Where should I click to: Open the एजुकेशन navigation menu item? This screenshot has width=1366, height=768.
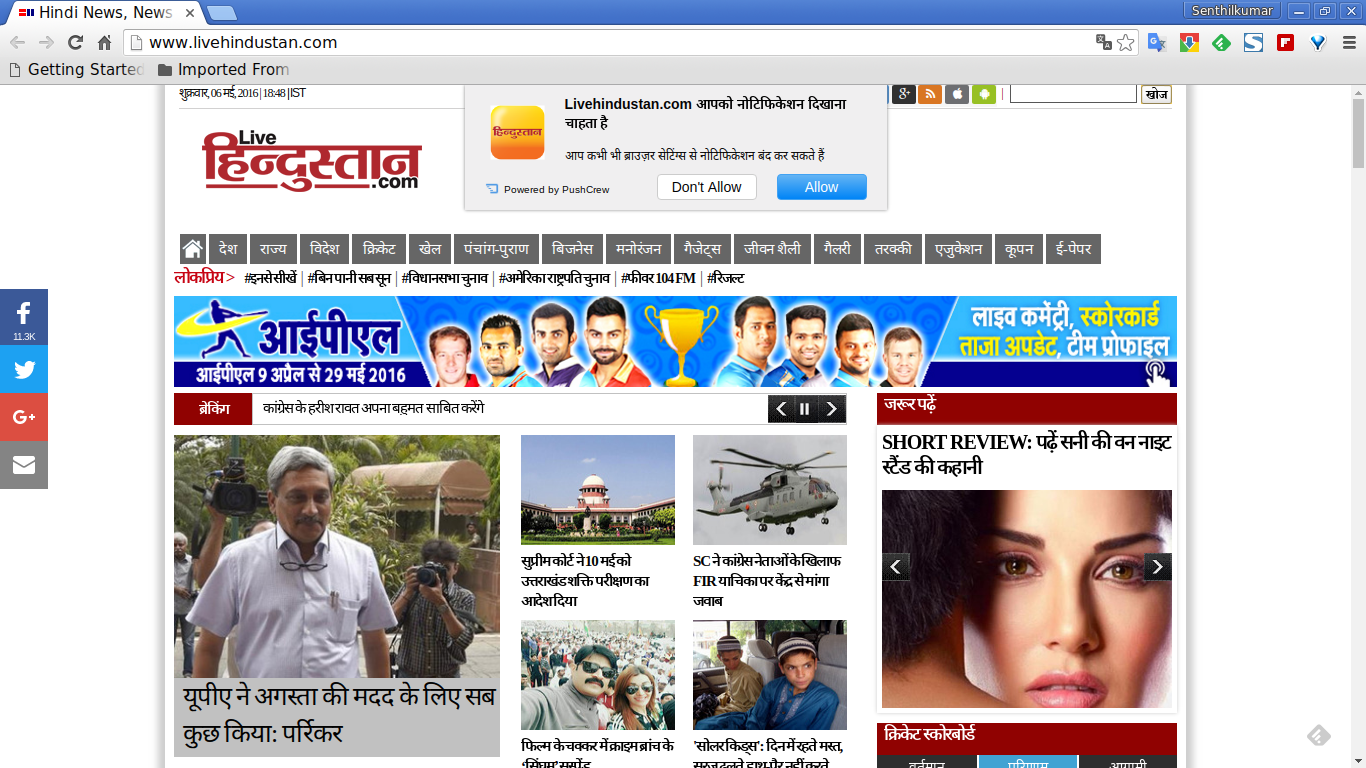point(958,249)
